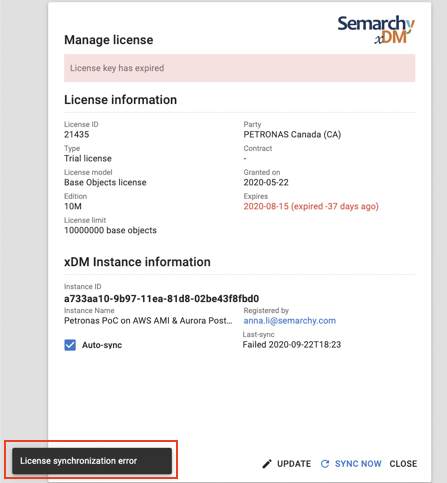Click the pencil icon beside UPDATE
447x483 pixels.
[x=267, y=464]
